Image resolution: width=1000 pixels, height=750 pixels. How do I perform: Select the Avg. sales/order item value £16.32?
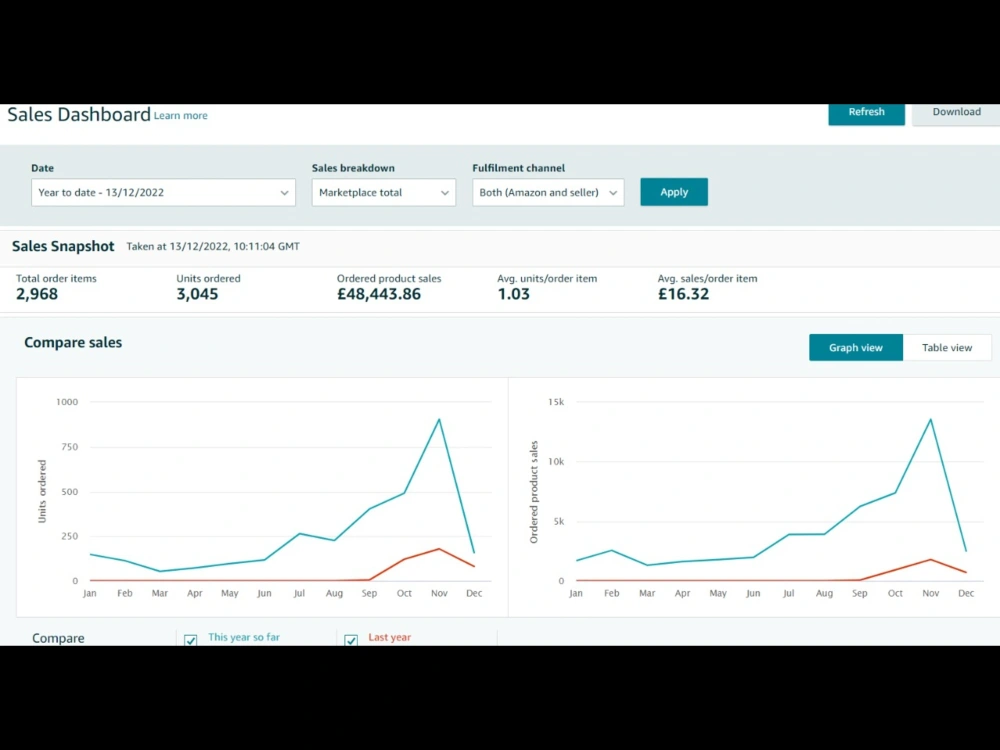pyautogui.click(x=683, y=294)
